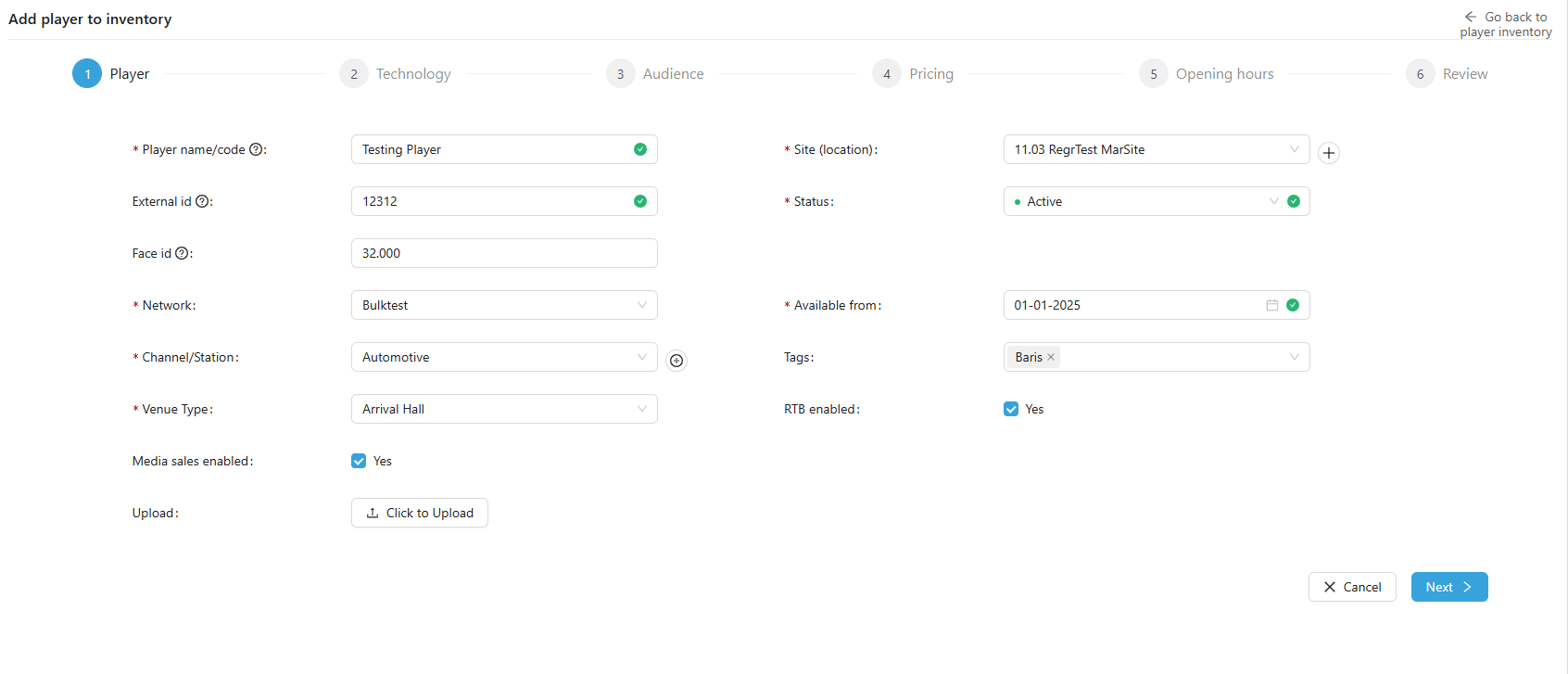
Task: Click the add new site plus icon
Action: pyautogui.click(x=1328, y=153)
